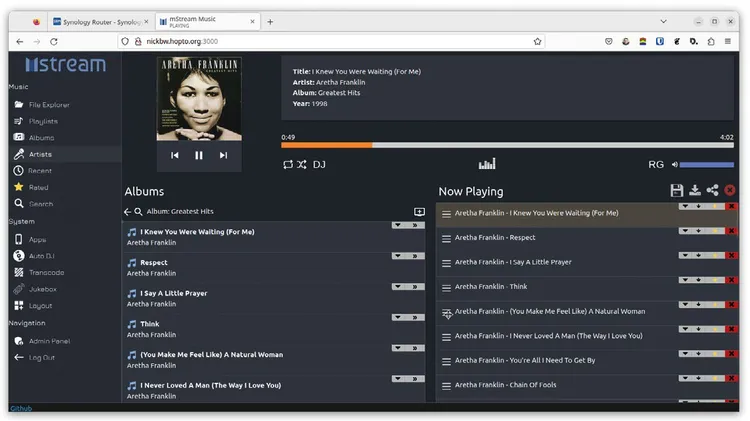This screenshot has height=421, width=750.
Task: Switch to the Synology Router browser tab
Action: pyautogui.click(x=102, y=22)
